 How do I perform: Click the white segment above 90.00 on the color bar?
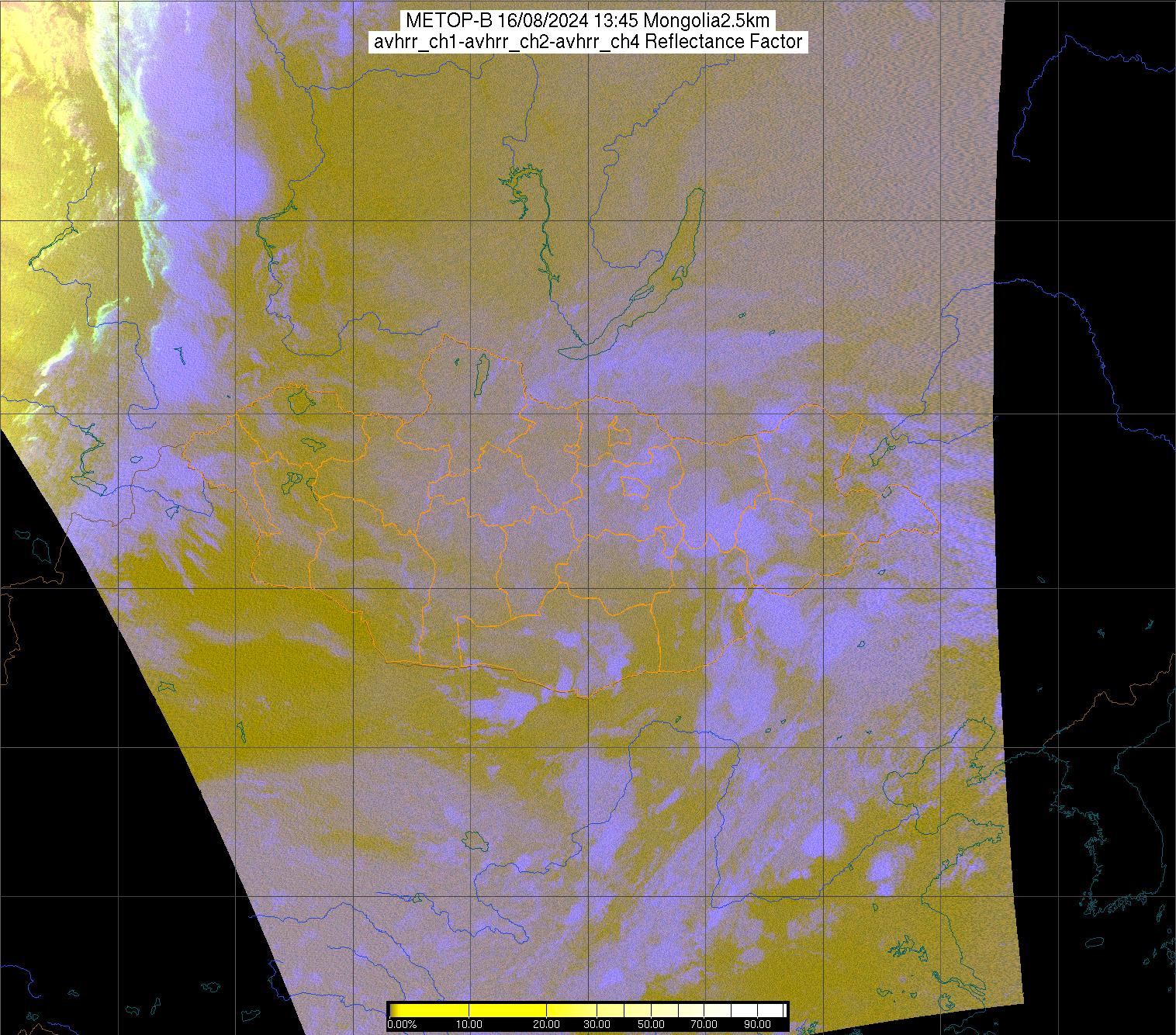click(770, 1010)
